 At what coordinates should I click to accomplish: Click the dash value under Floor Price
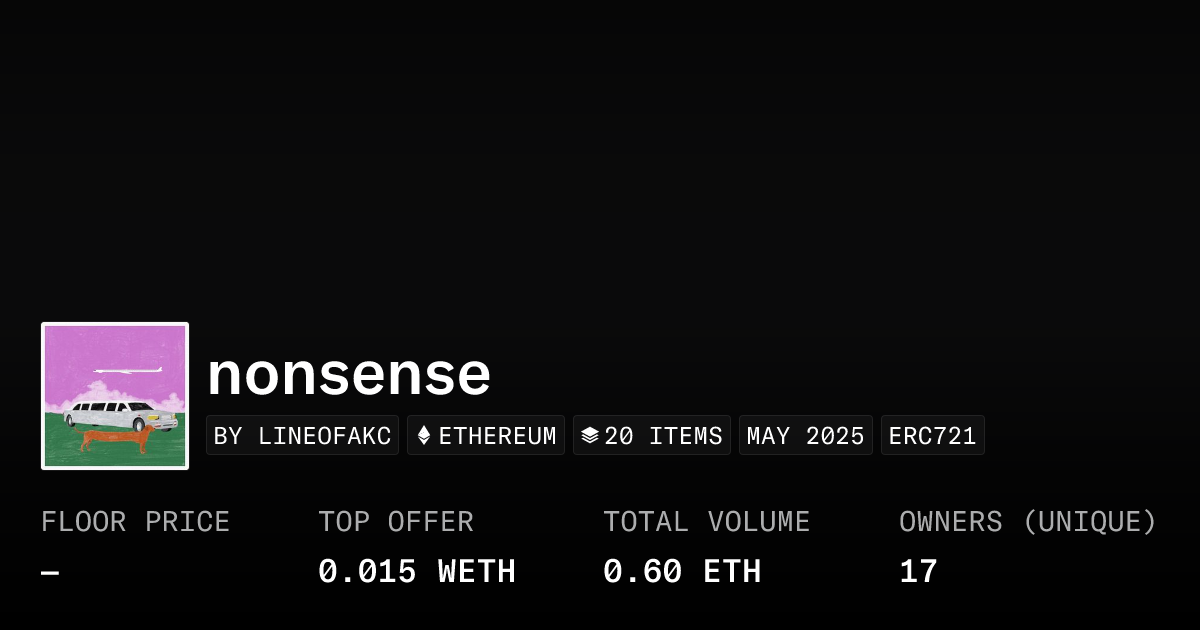(50, 572)
